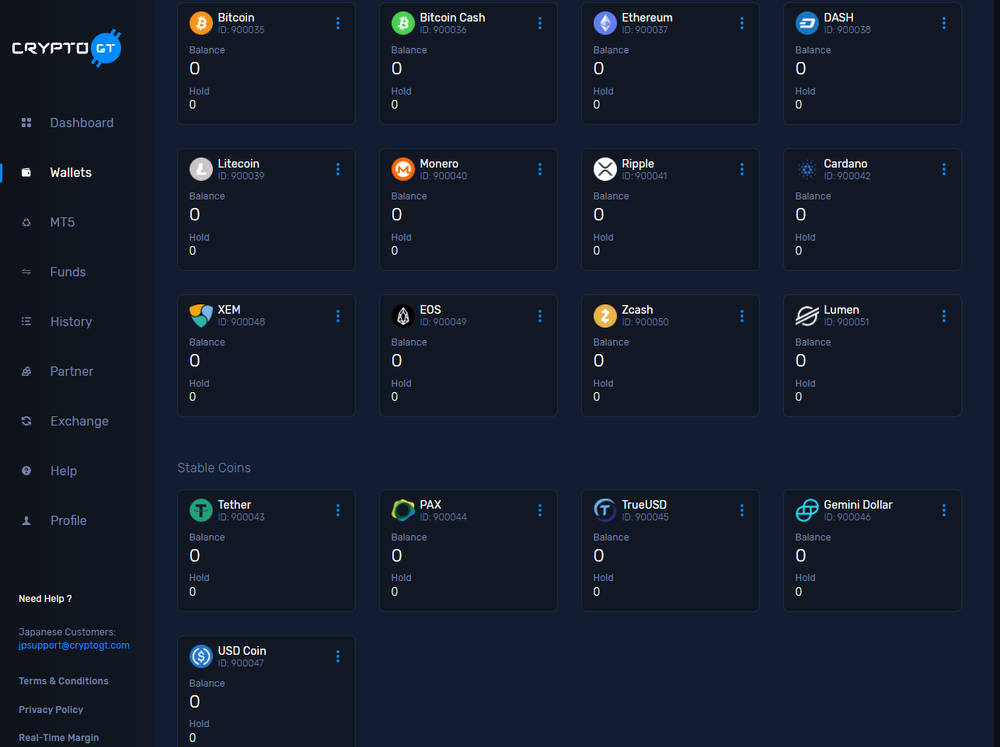The image size is (1000, 747).
Task: Click the Bitcoin coin icon
Action: coord(201,23)
